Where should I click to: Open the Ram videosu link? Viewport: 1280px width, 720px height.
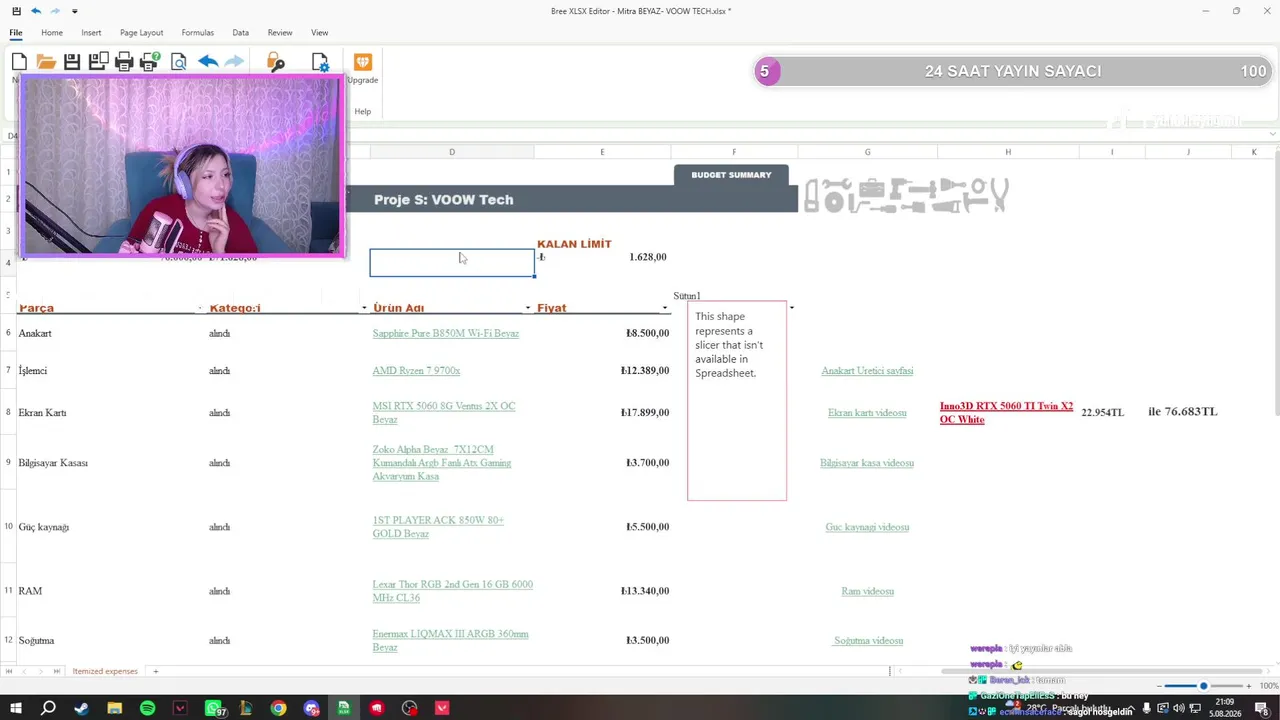click(x=867, y=591)
